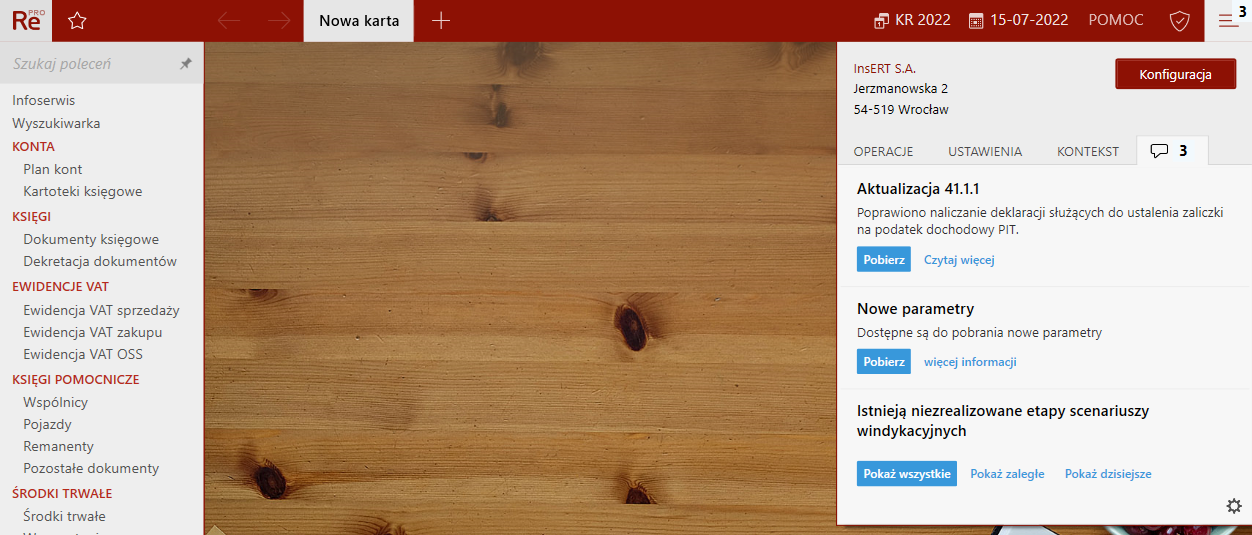Screen dimensions: 1252x535
Task: Open Dokumenty księgowe
Action: pos(91,239)
